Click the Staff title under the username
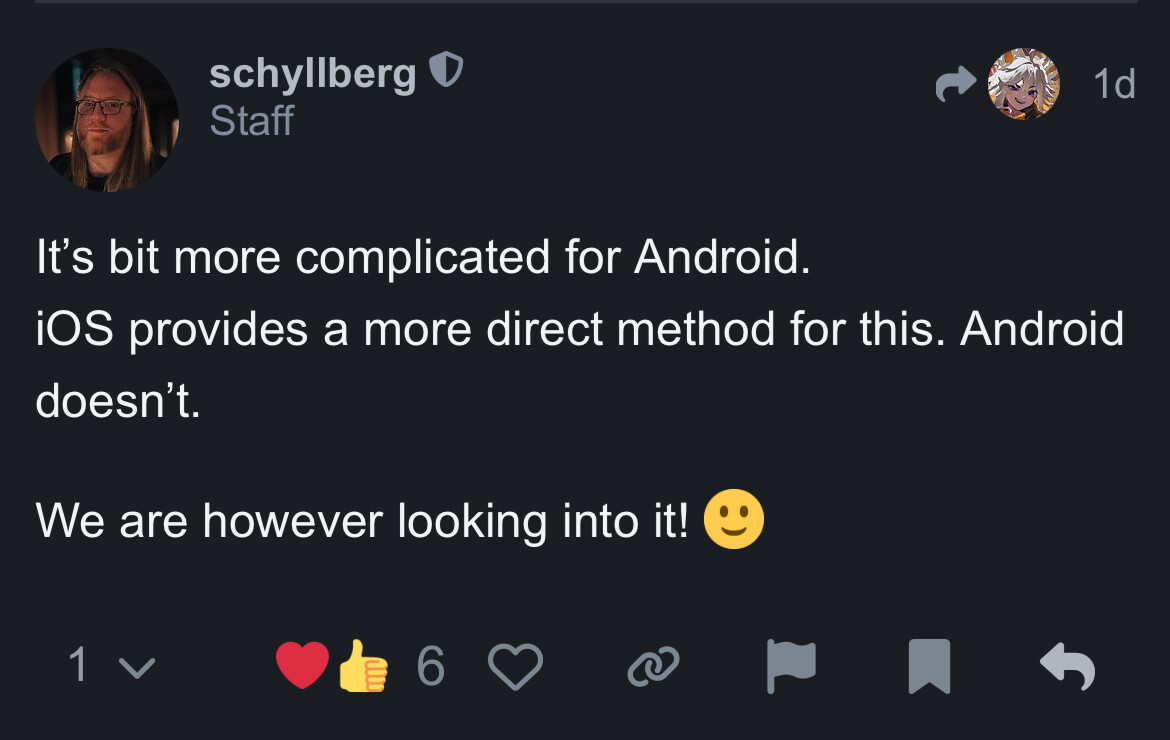 click(251, 121)
